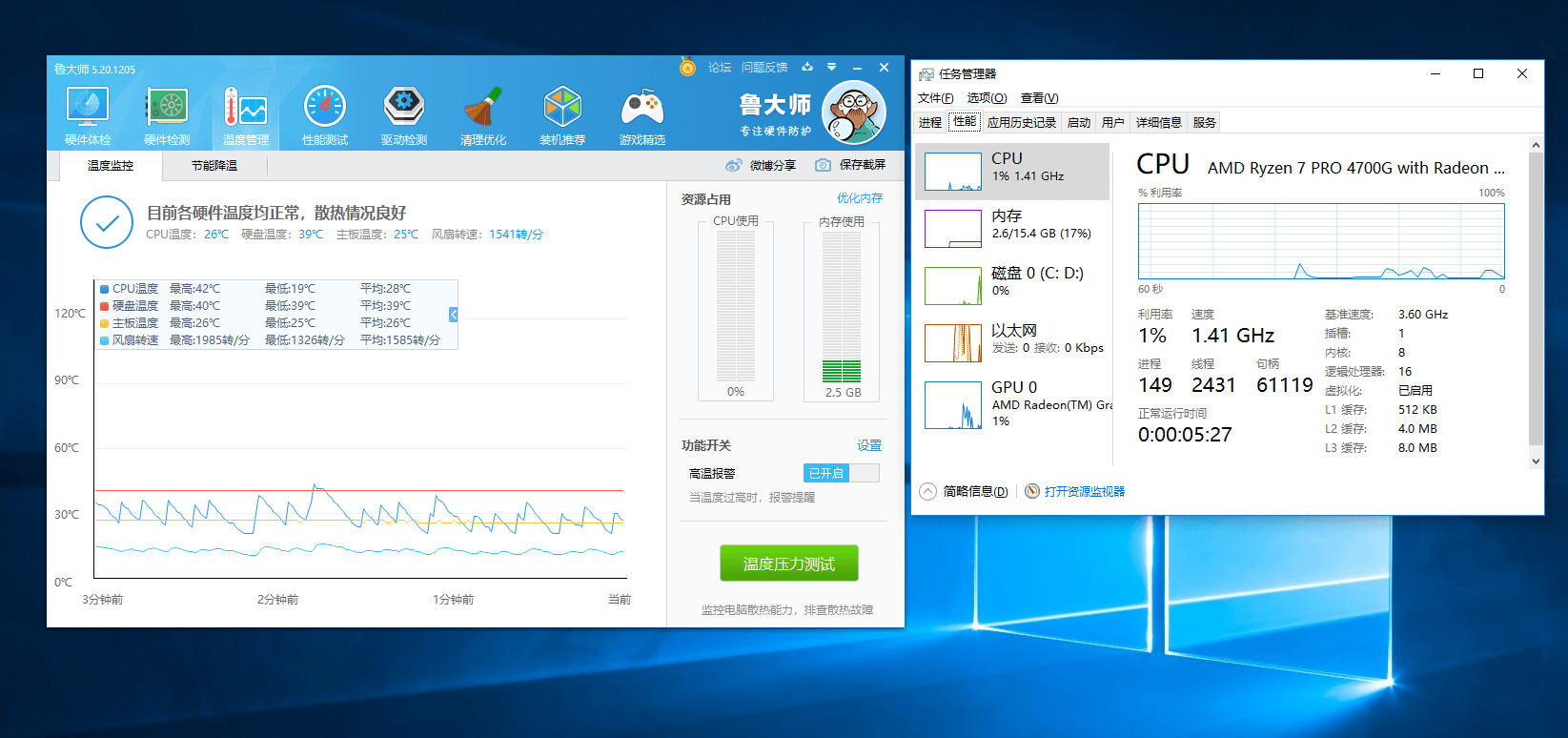The width and height of the screenshot is (1568, 738).
Task: Open the 硬件检测 hardware detection icon
Action: pyautogui.click(x=167, y=108)
